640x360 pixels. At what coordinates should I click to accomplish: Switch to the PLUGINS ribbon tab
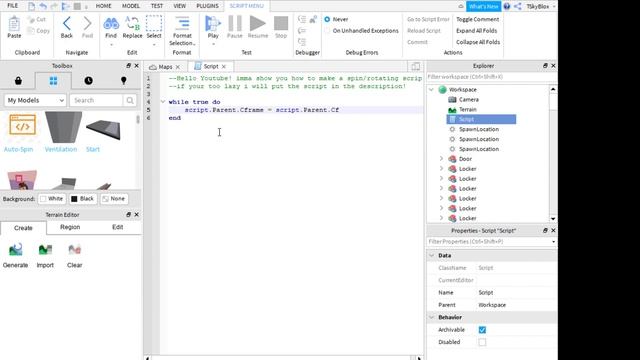pos(207,6)
